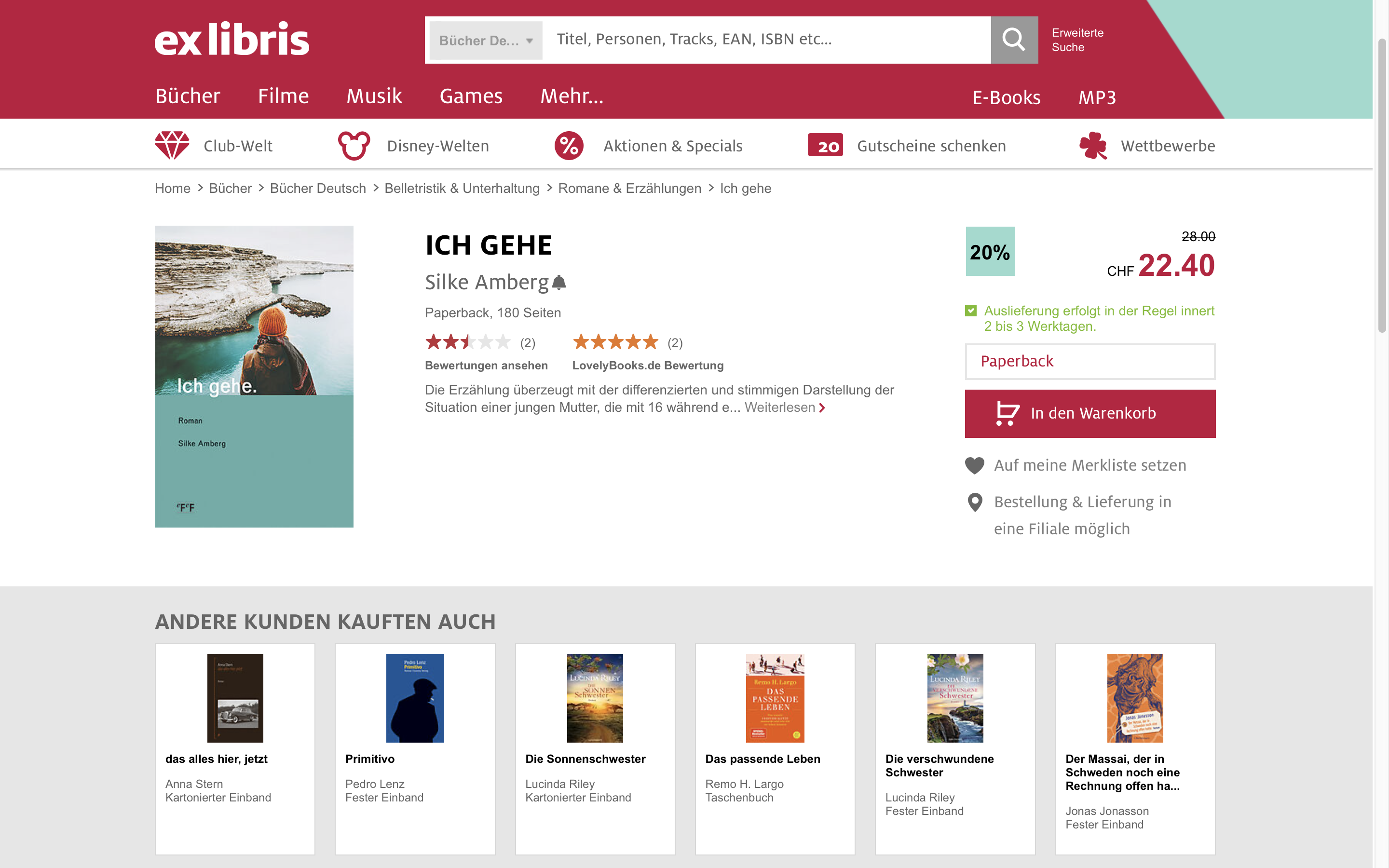This screenshot has height=868, width=1389.
Task: Open the Filme menu
Action: point(283,96)
